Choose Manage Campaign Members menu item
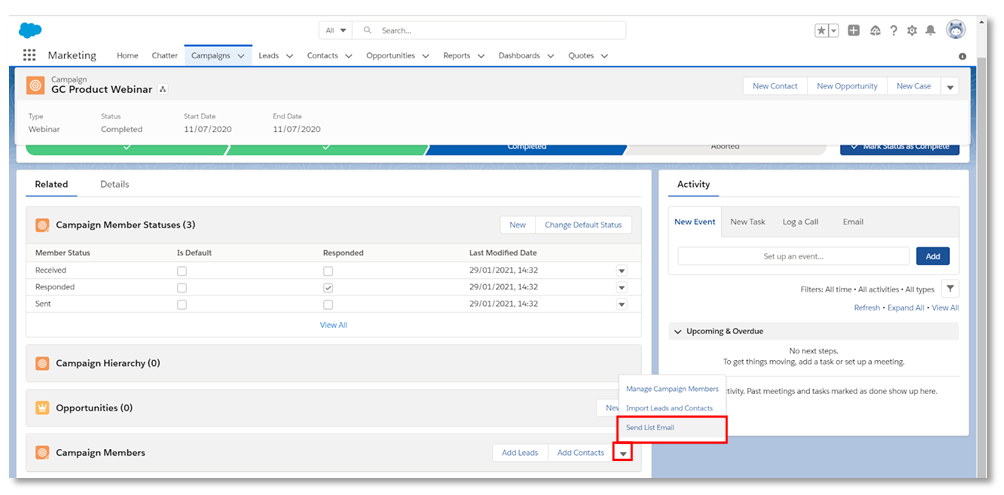 point(672,389)
